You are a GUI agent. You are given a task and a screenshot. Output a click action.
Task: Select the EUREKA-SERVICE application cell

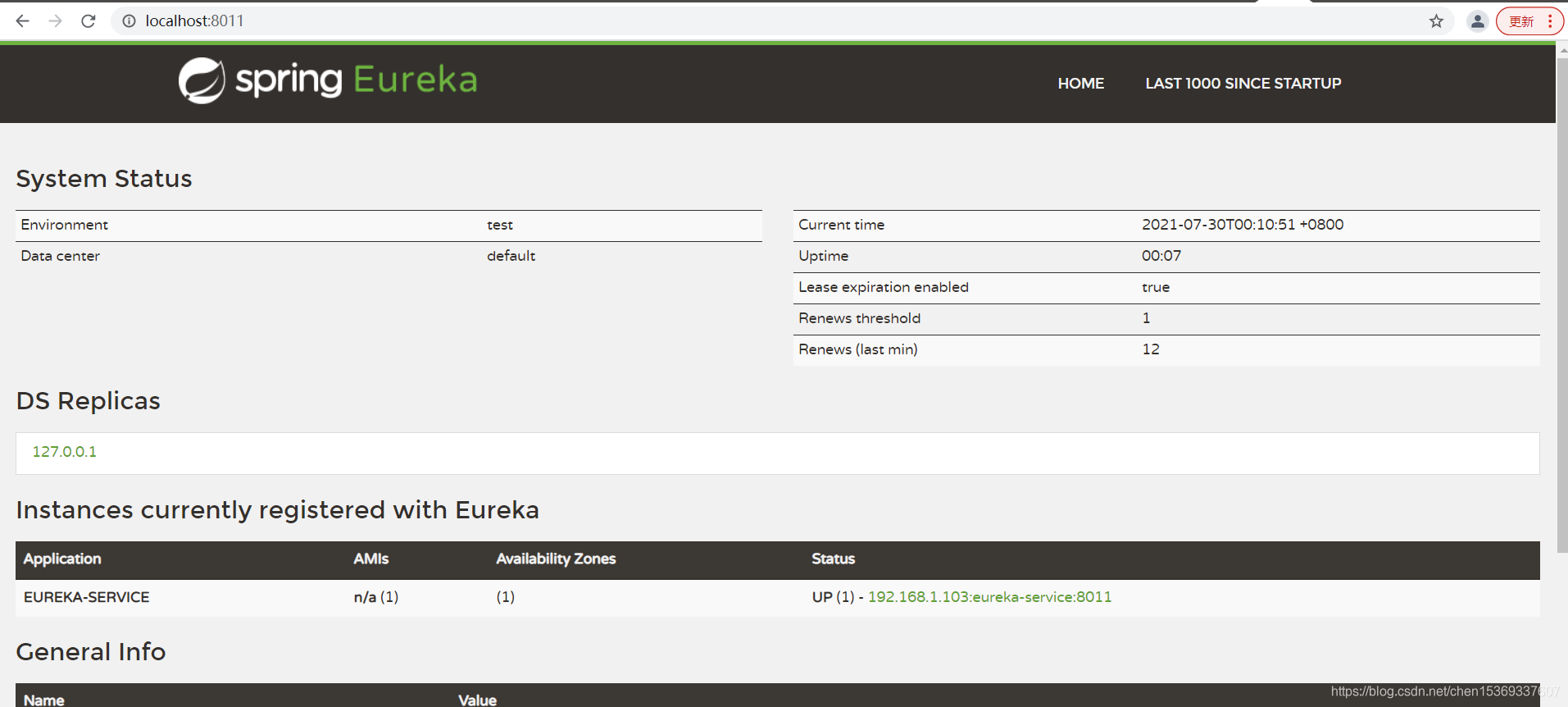pos(86,597)
